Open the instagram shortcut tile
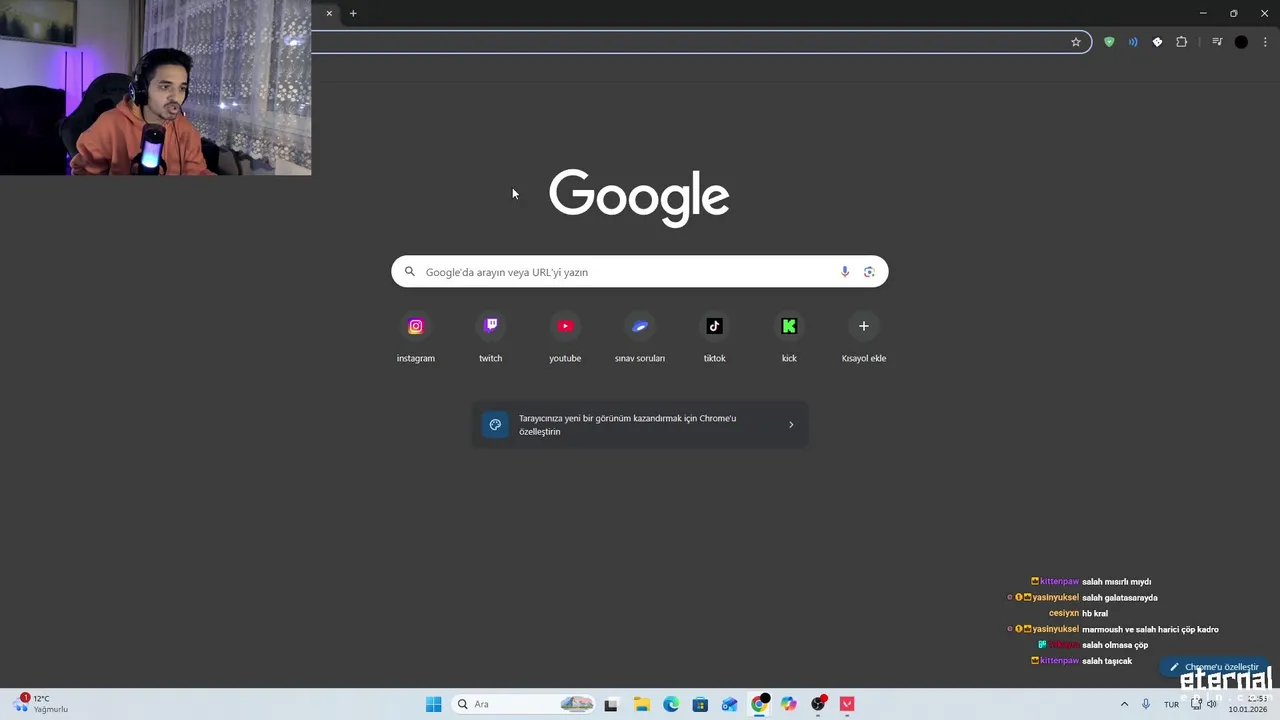This screenshot has width=1280, height=720. (x=416, y=337)
